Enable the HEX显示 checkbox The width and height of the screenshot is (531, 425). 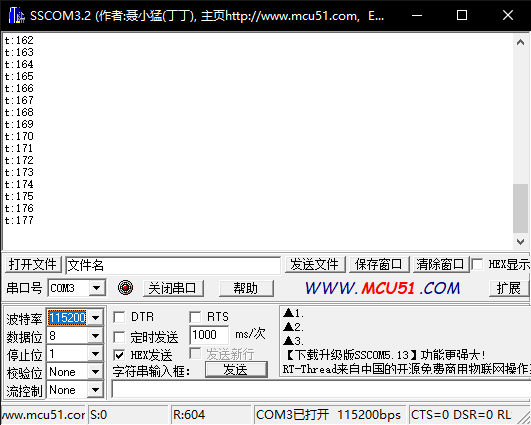[477, 264]
